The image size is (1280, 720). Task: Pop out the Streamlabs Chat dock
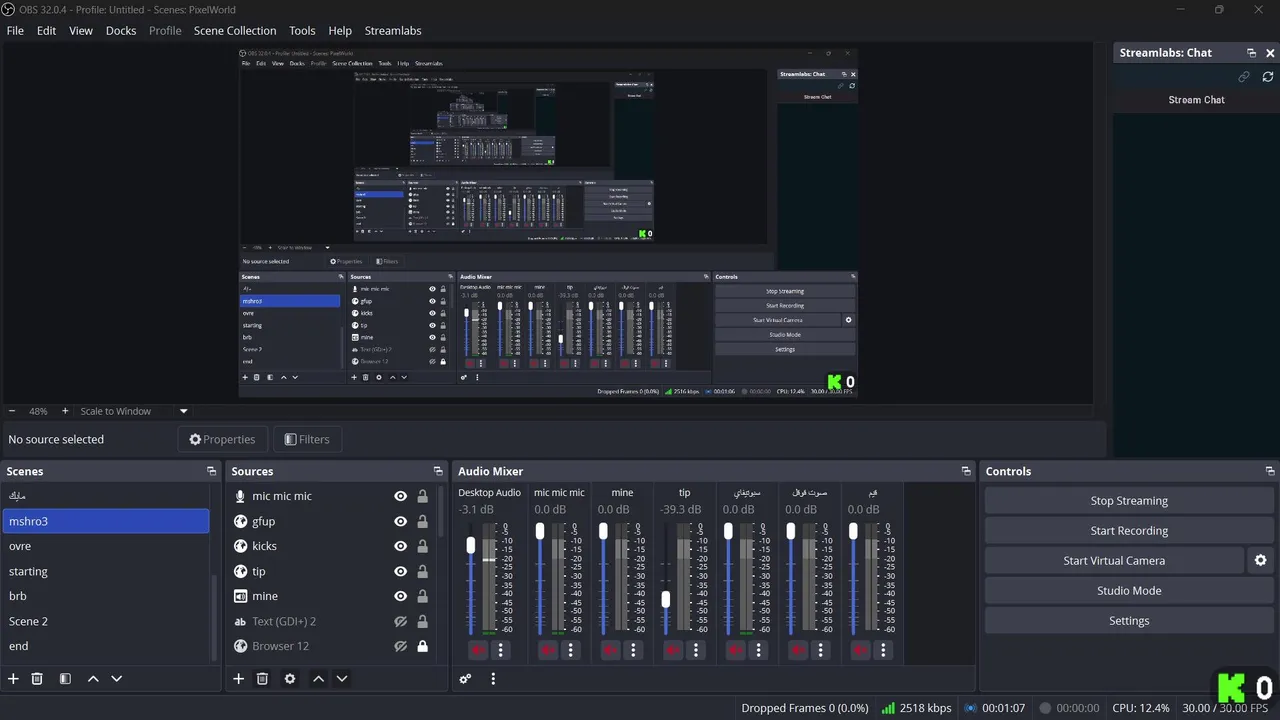[1251, 53]
